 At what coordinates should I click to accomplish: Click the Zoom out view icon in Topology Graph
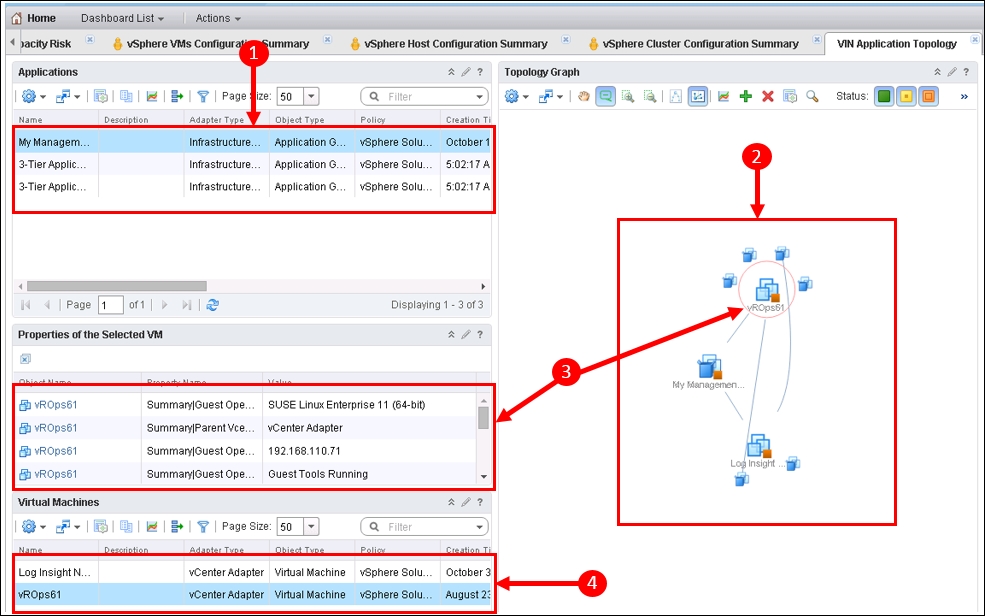[x=650, y=96]
